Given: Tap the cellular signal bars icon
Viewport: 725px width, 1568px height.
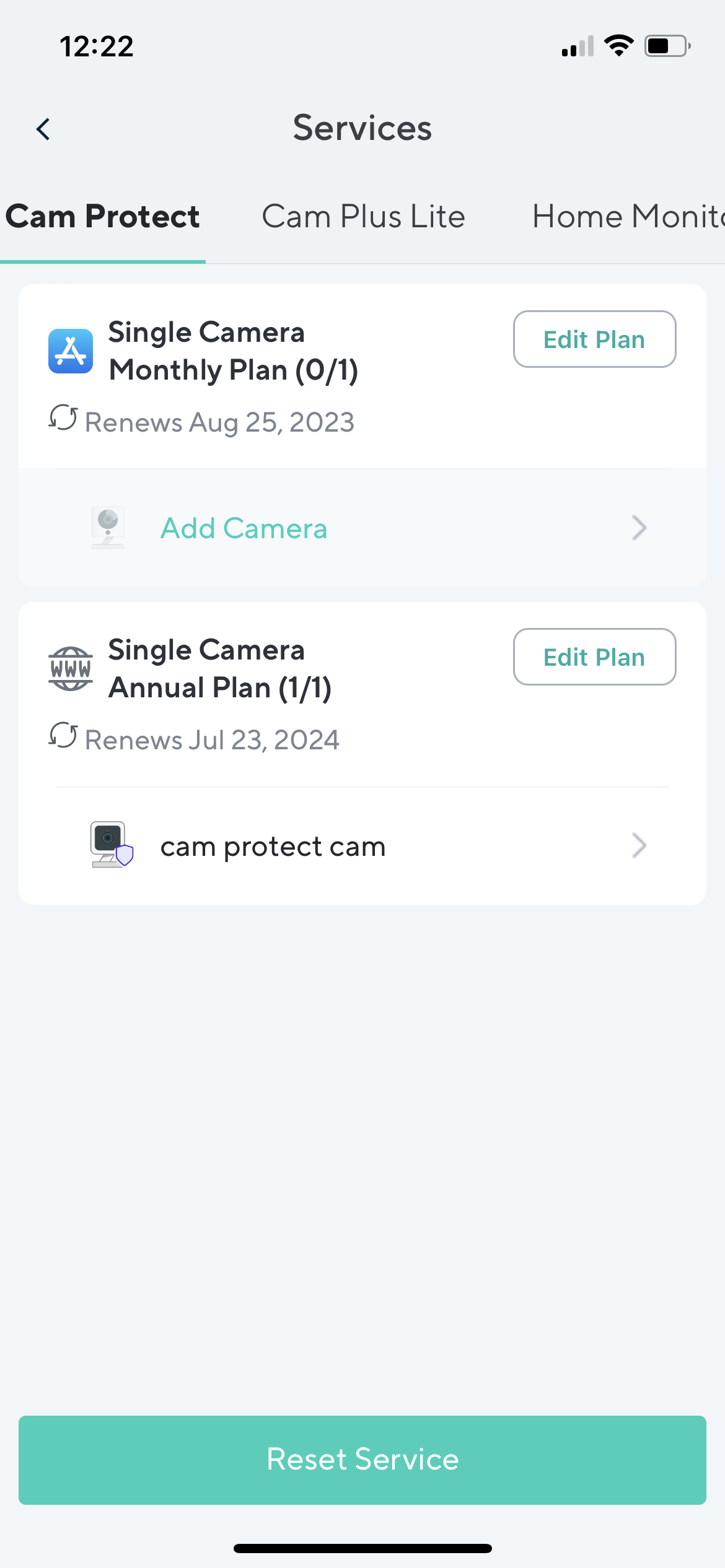Looking at the screenshot, I should [x=578, y=46].
